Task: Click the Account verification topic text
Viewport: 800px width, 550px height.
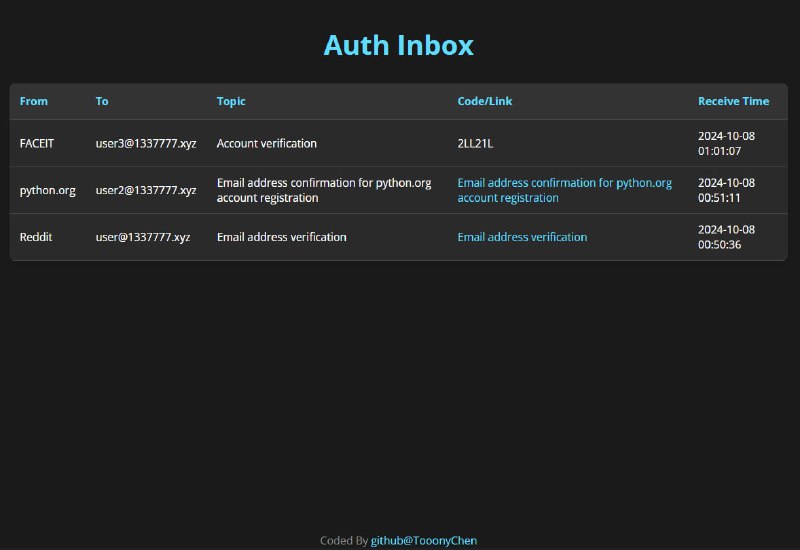Action: tap(266, 143)
